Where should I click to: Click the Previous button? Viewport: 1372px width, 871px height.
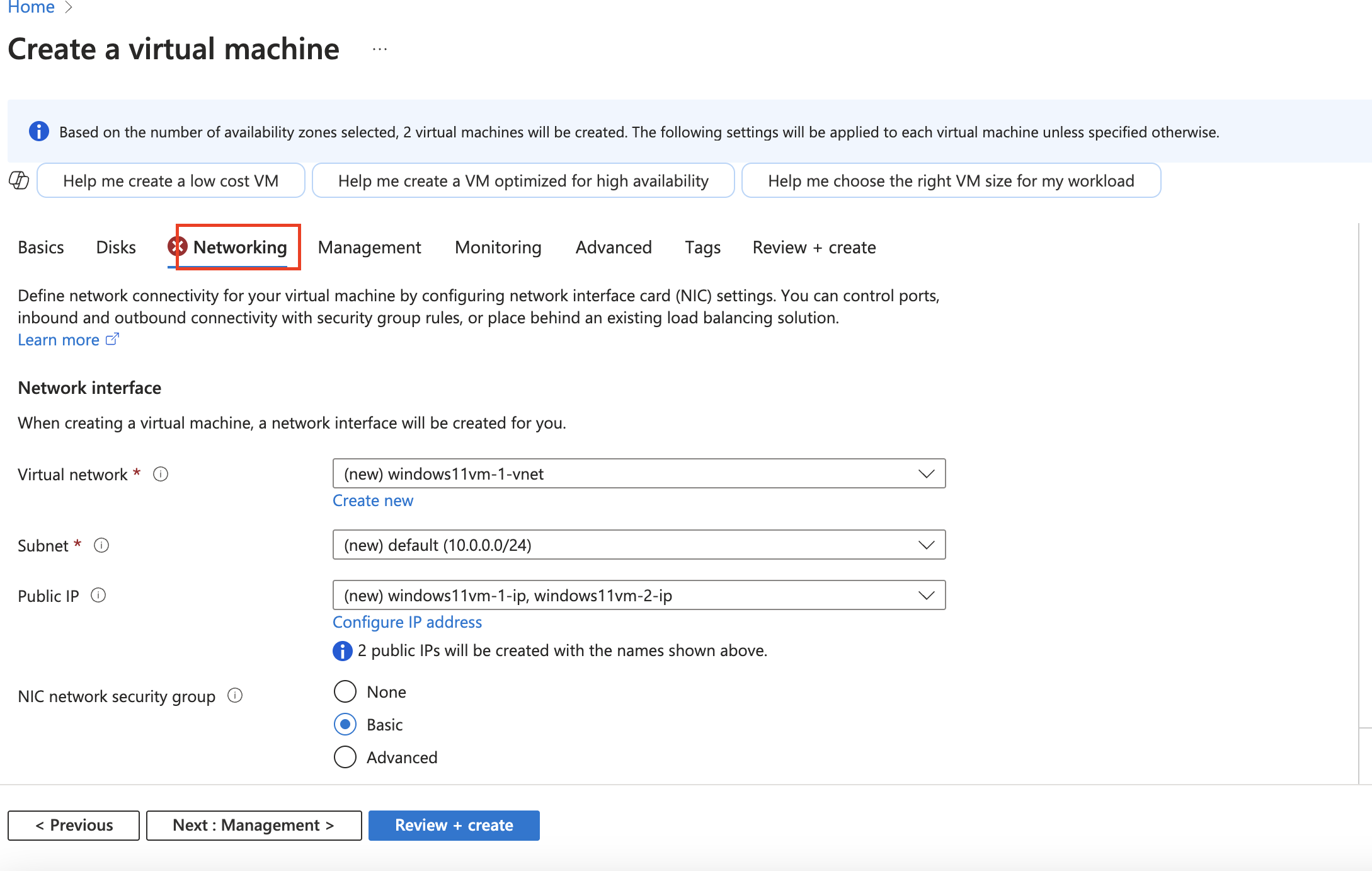[74, 825]
